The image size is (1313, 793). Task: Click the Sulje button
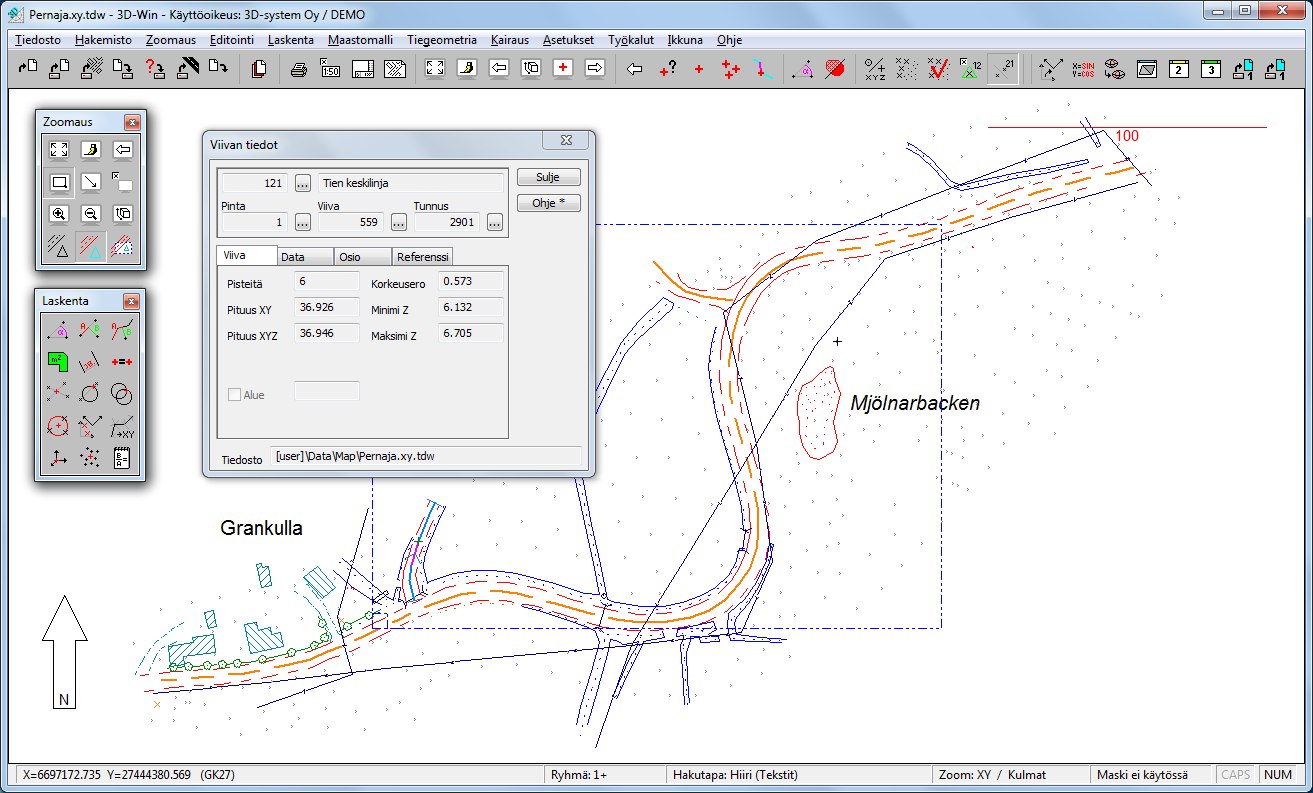click(548, 177)
